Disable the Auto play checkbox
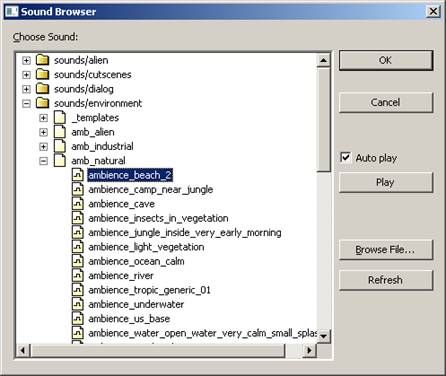 [x=346, y=157]
